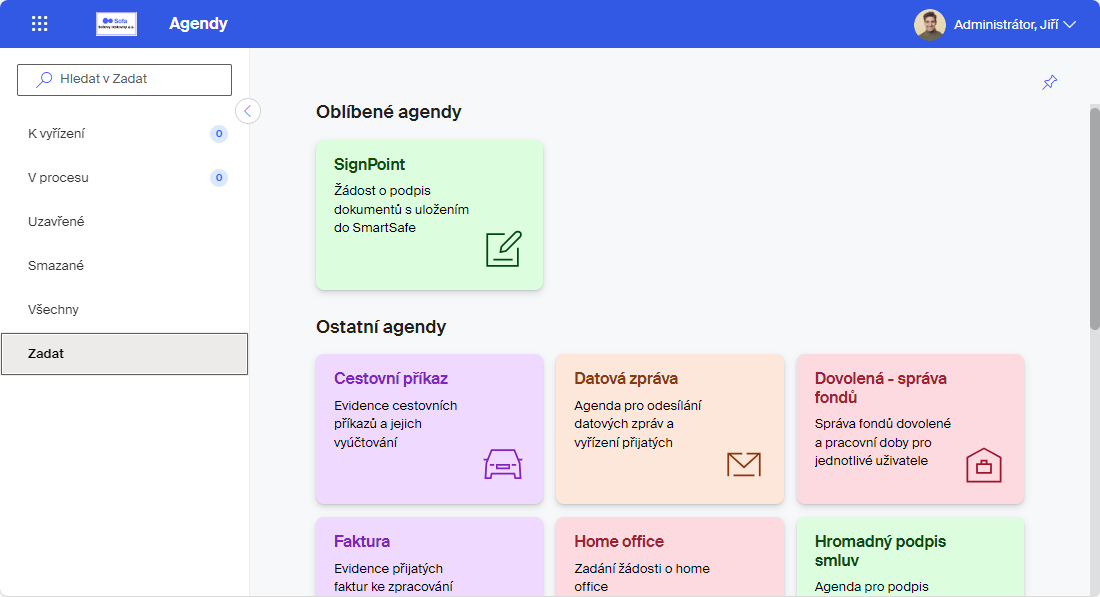This screenshot has width=1100, height=597.
Task: Click the Evidence cestovních příkazů description
Action: pos(396,424)
